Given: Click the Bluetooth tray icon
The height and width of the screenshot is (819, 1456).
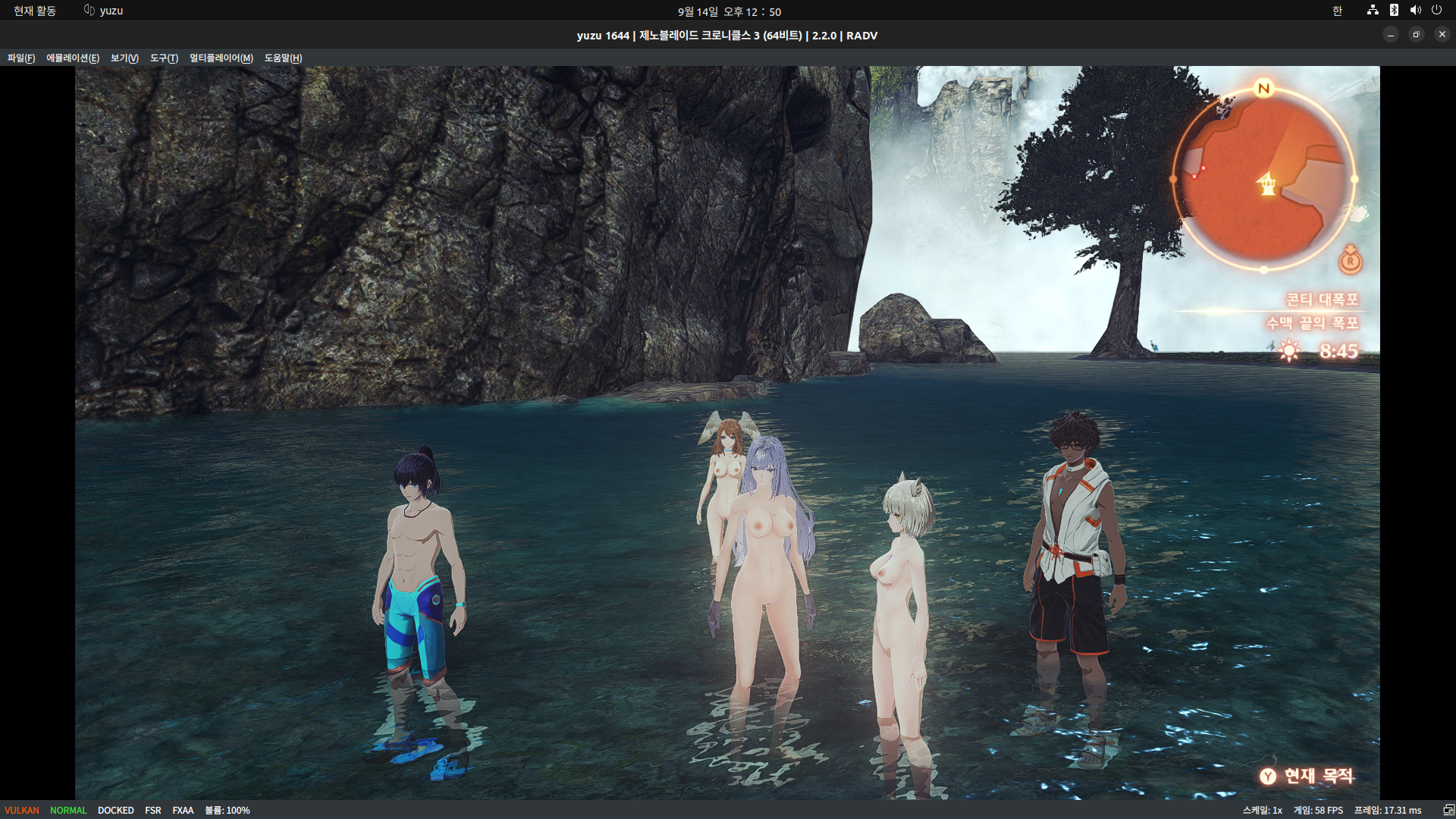Looking at the screenshot, I should point(1394,11).
